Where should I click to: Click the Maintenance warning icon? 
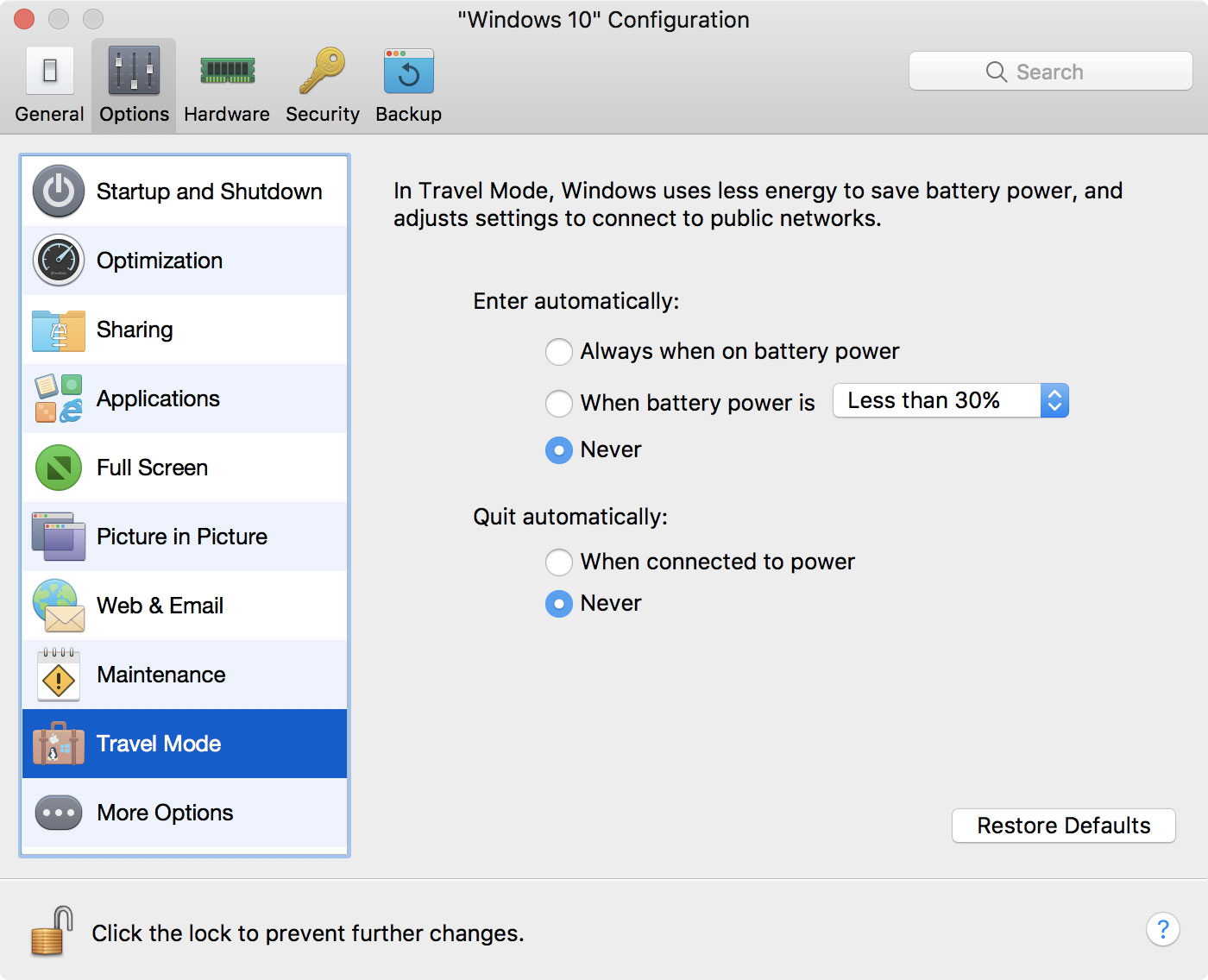pos(59,675)
